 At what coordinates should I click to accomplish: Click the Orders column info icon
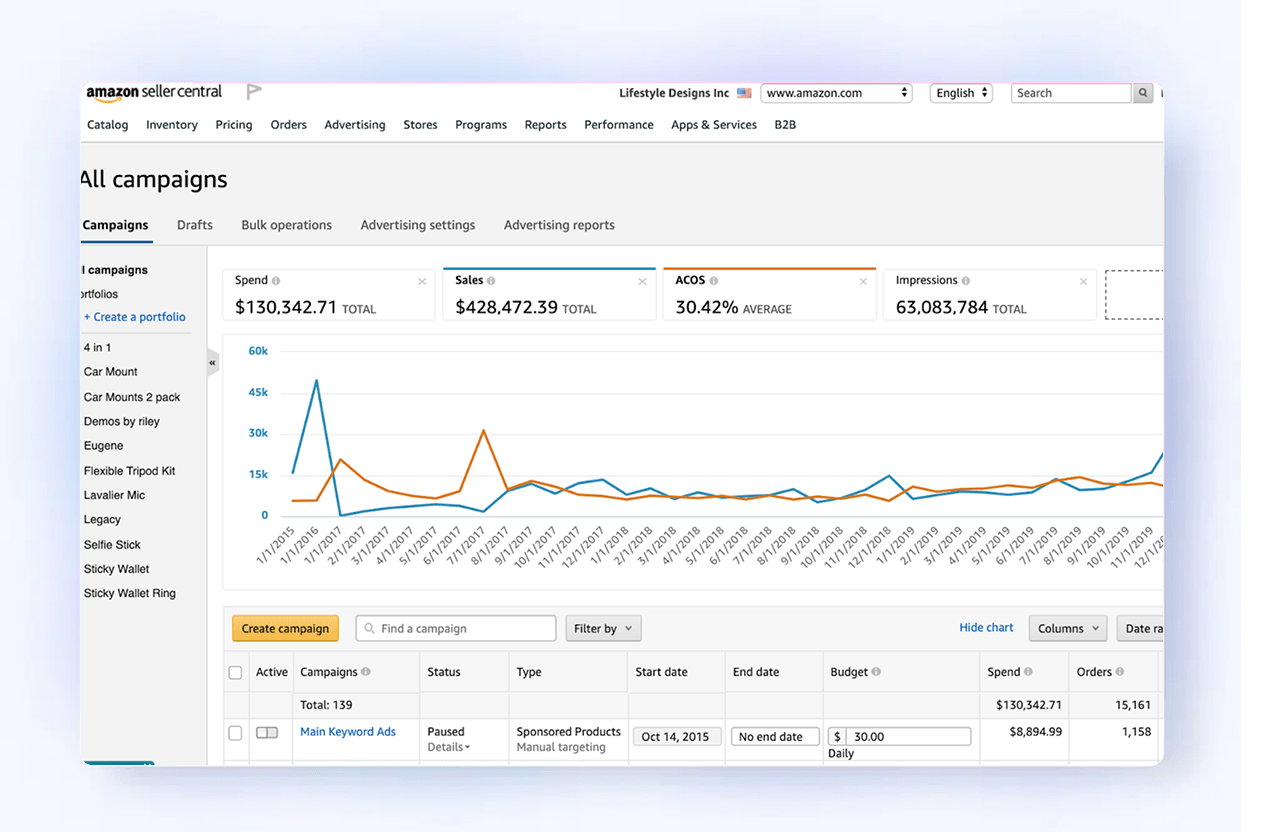[1121, 672]
